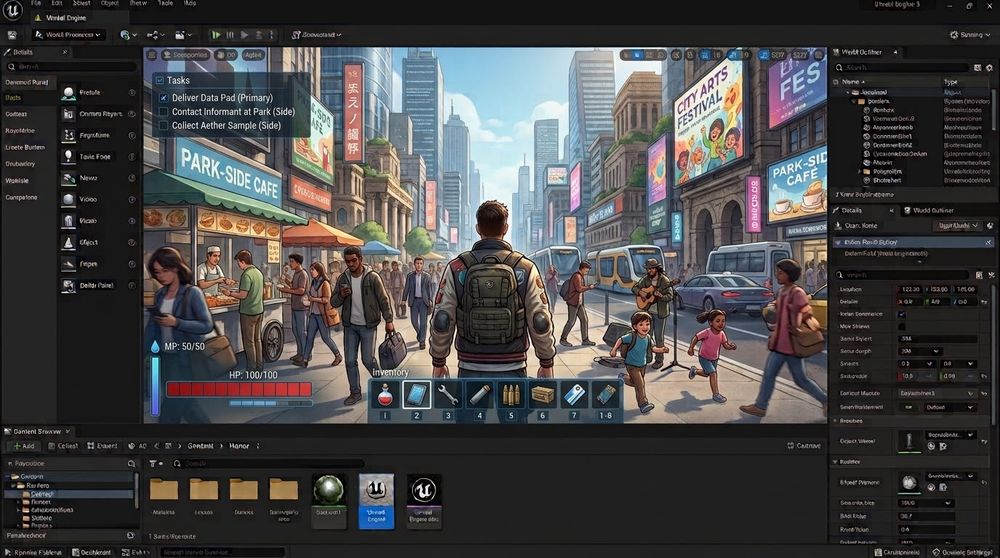
Task: Select the Rav Aero folder in tree
Action: tap(37, 485)
